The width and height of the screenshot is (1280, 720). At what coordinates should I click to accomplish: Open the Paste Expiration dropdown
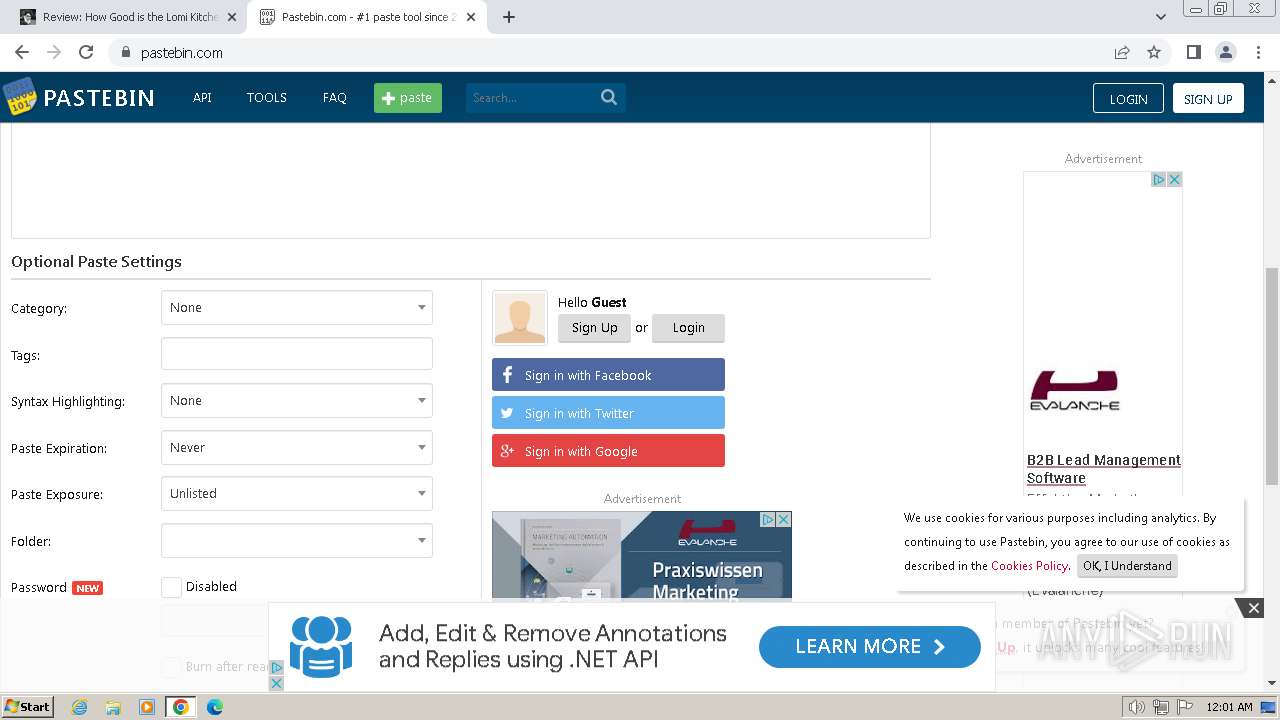point(297,448)
